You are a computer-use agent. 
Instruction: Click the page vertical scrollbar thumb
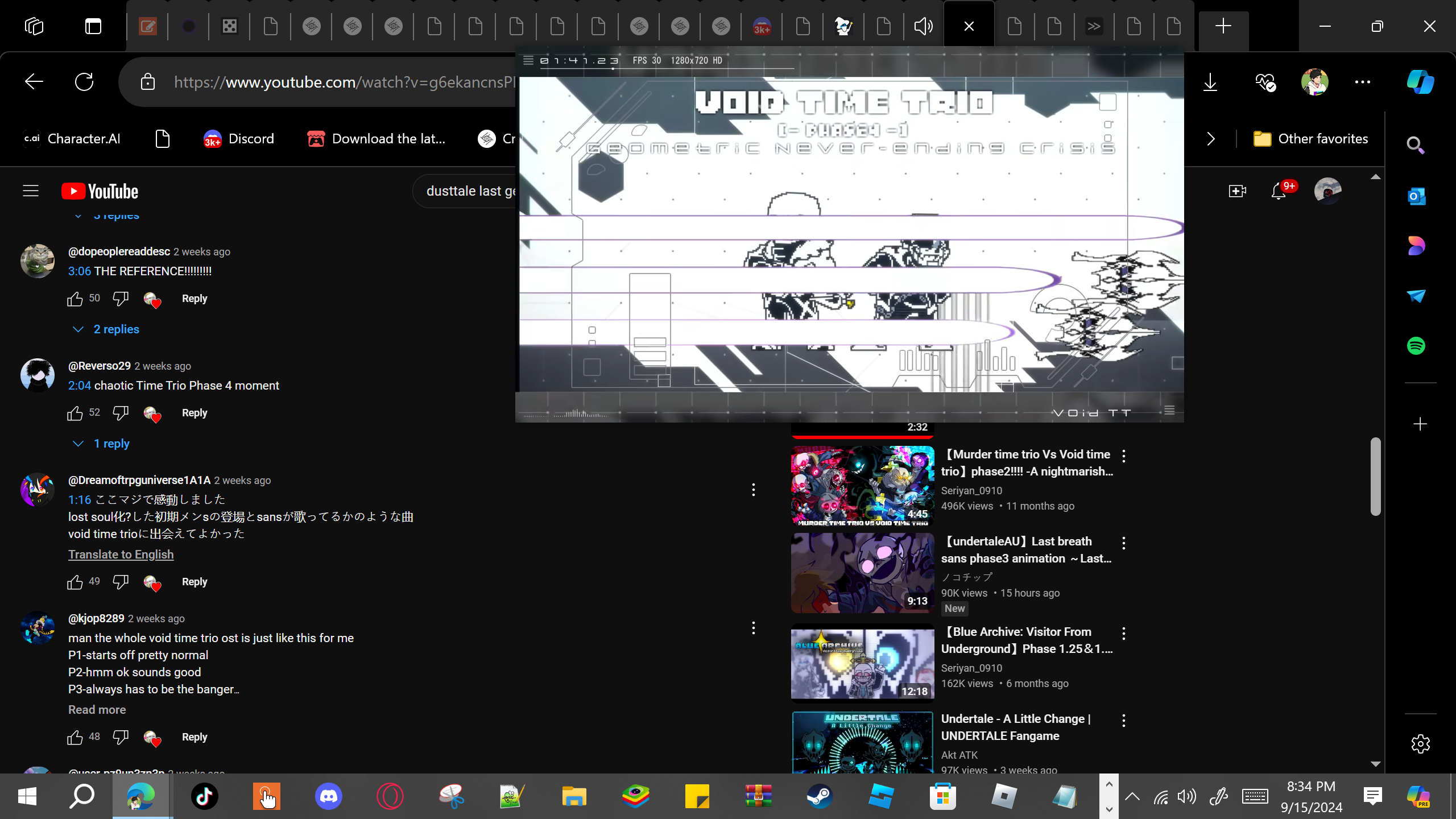(x=1375, y=475)
